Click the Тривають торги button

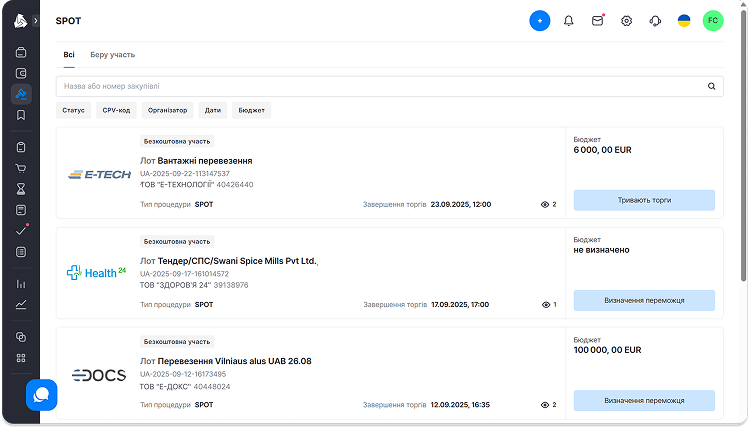click(x=644, y=200)
